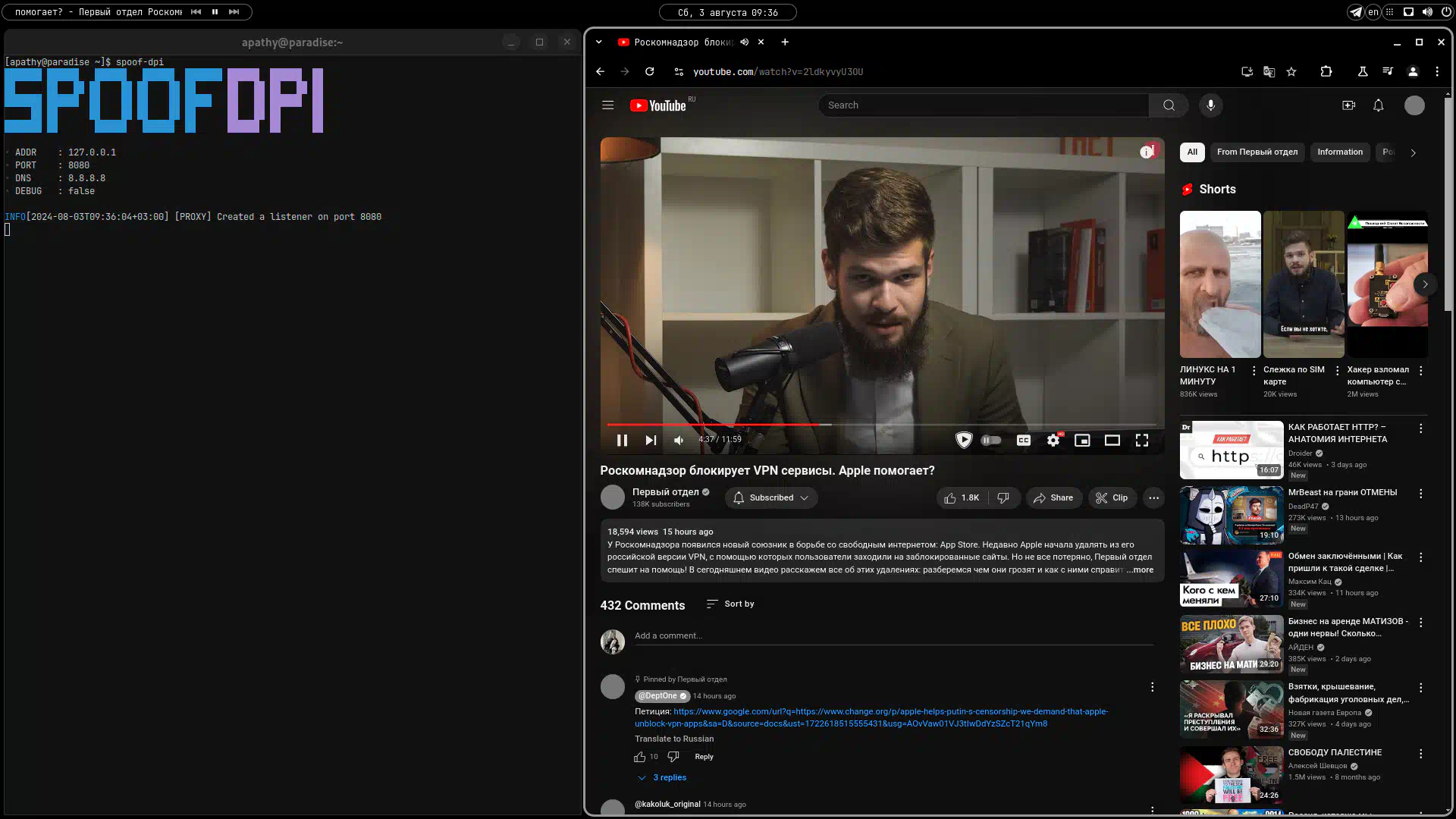Viewport: 1456px width, 819px height.
Task: Open the video info card icon
Action: click(1146, 152)
